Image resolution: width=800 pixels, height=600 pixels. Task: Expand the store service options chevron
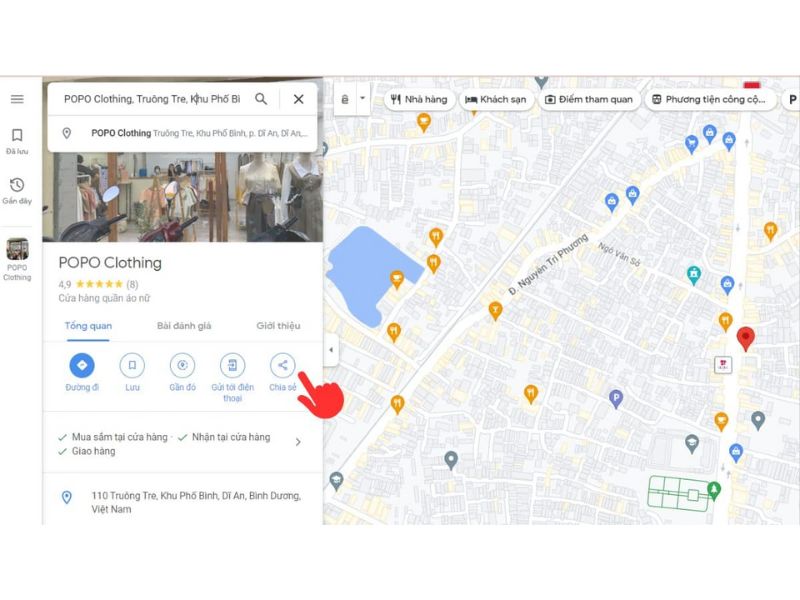point(298,442)
